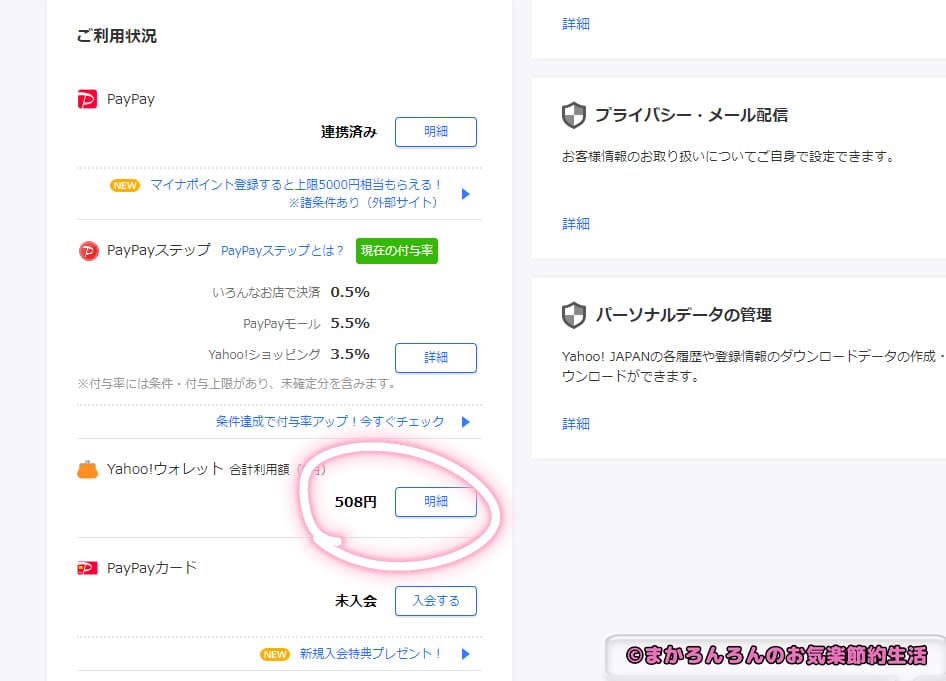Screen dimensions: 946x681
Task: Open the PayPay 明細 button
Action: point(436,131)
